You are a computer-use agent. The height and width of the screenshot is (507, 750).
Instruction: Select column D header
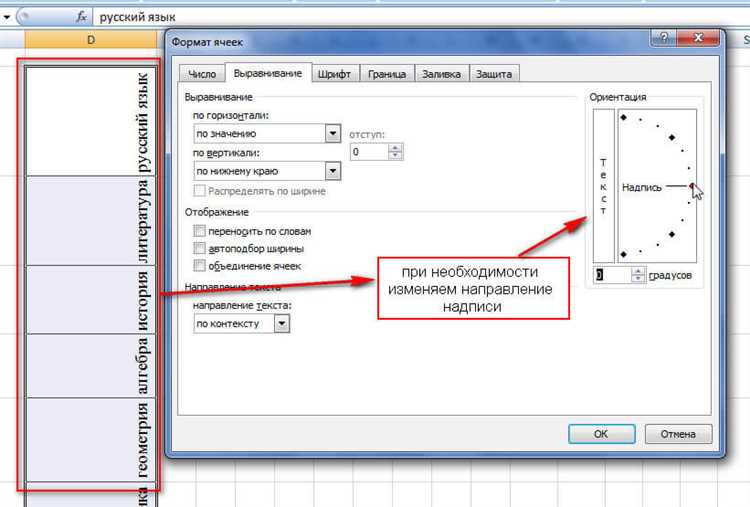click(92, 39)
